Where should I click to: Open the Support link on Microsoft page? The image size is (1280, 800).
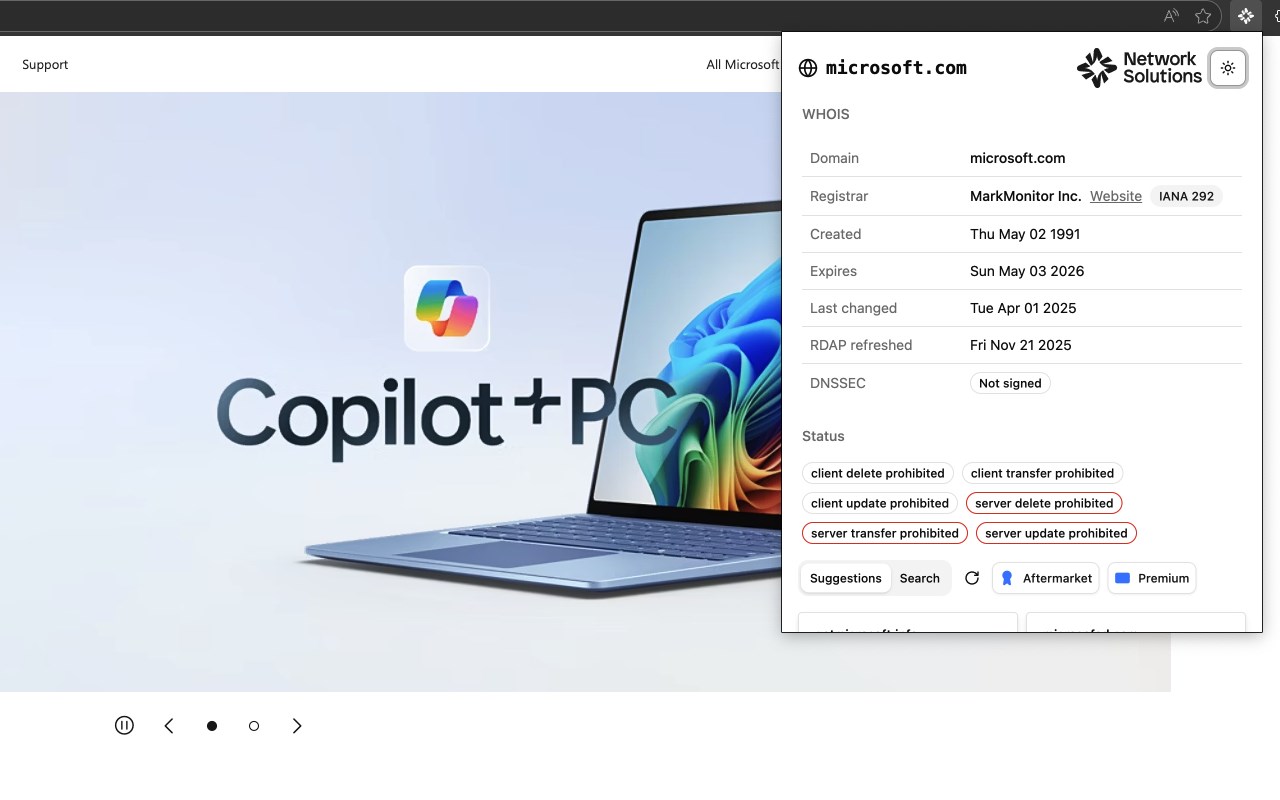point(45,64)
